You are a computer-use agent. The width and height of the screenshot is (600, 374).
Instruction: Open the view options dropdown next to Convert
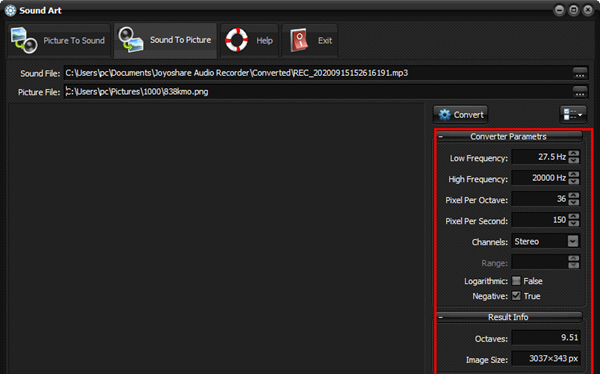[x=573, y=114]
